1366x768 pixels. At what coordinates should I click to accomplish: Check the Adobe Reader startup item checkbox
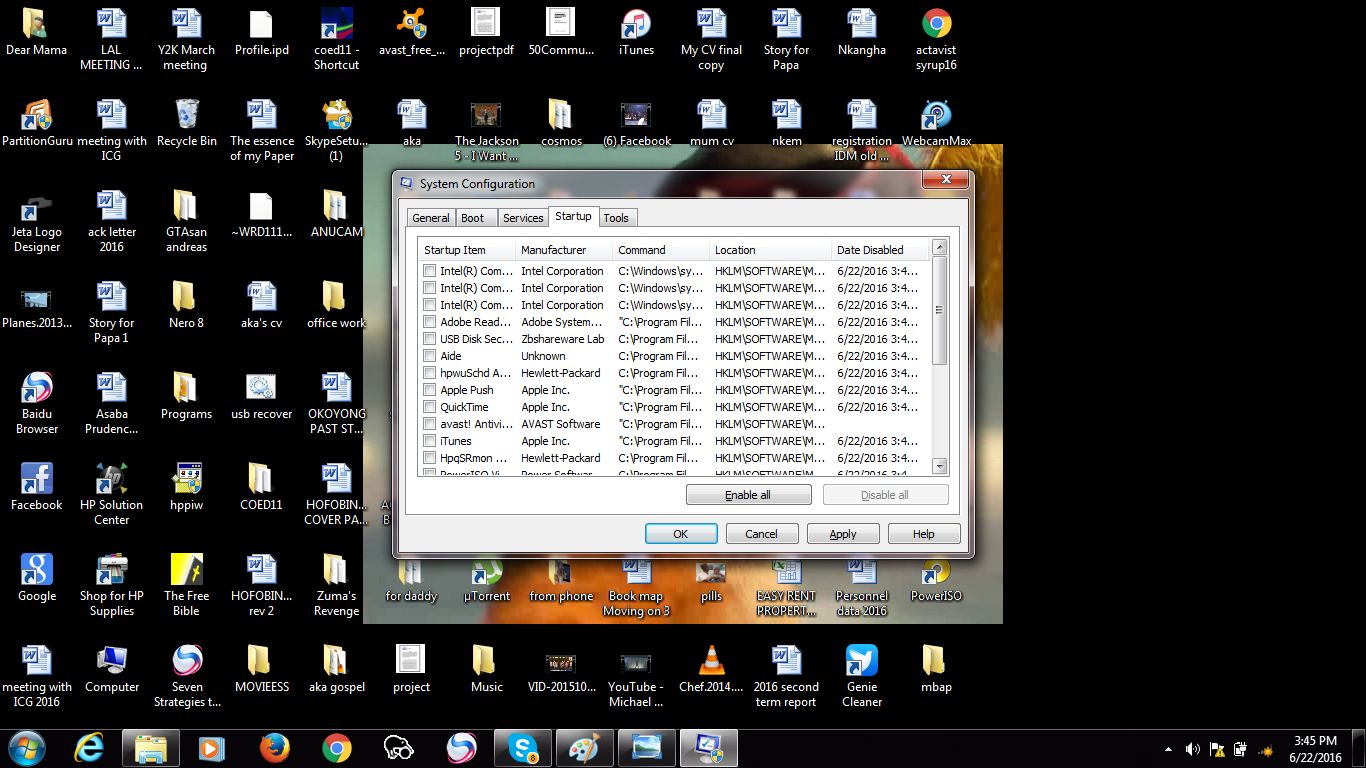click(429, 322)
